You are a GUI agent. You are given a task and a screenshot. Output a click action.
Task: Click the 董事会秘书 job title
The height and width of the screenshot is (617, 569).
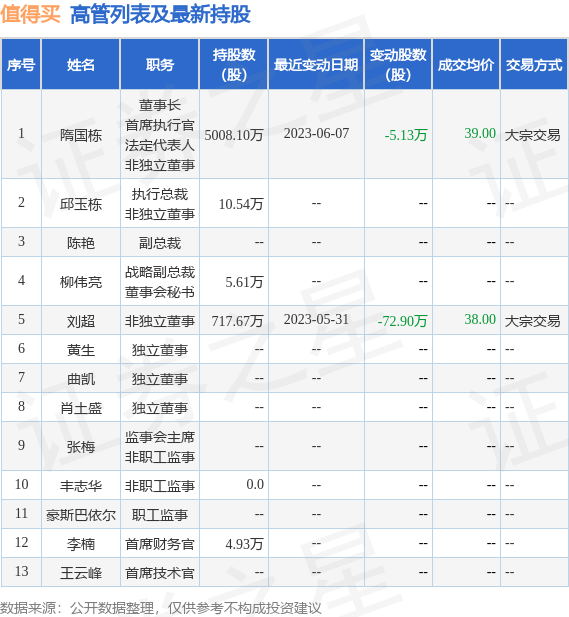pyautogui.click(x=159, y=292)
